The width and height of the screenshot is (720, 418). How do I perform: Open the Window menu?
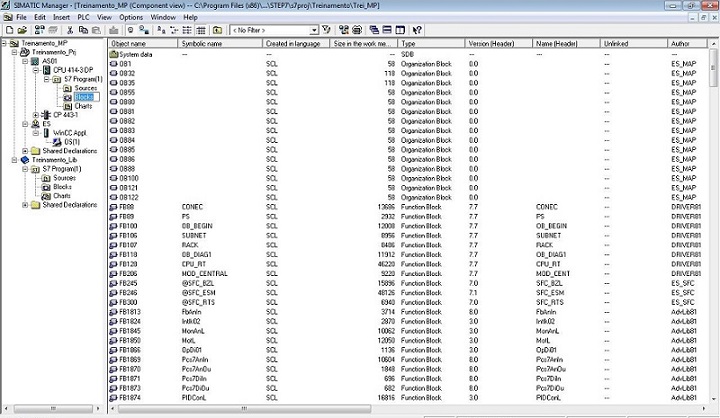(163, 17)
